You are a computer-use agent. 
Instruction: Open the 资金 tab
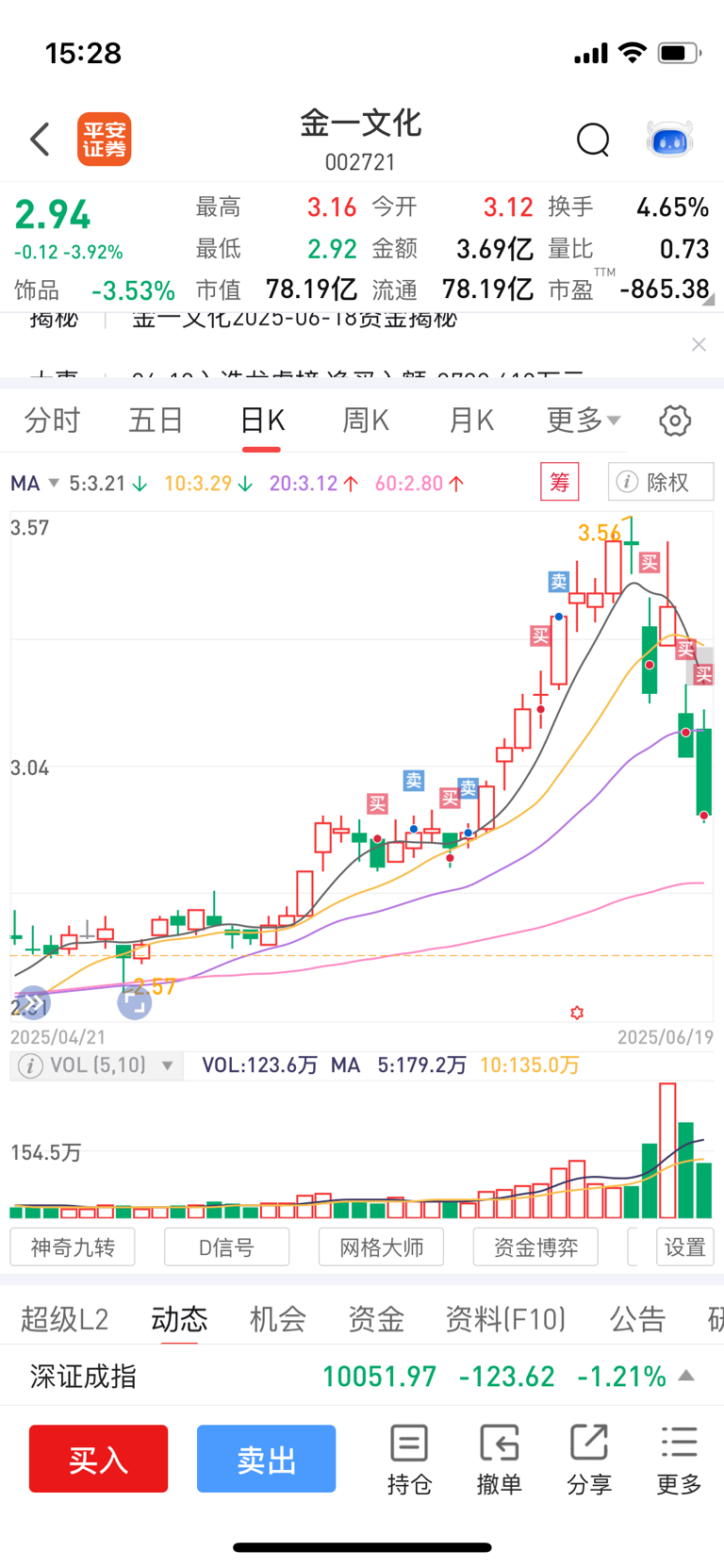pyautogui.click(x=376, y=1319)
